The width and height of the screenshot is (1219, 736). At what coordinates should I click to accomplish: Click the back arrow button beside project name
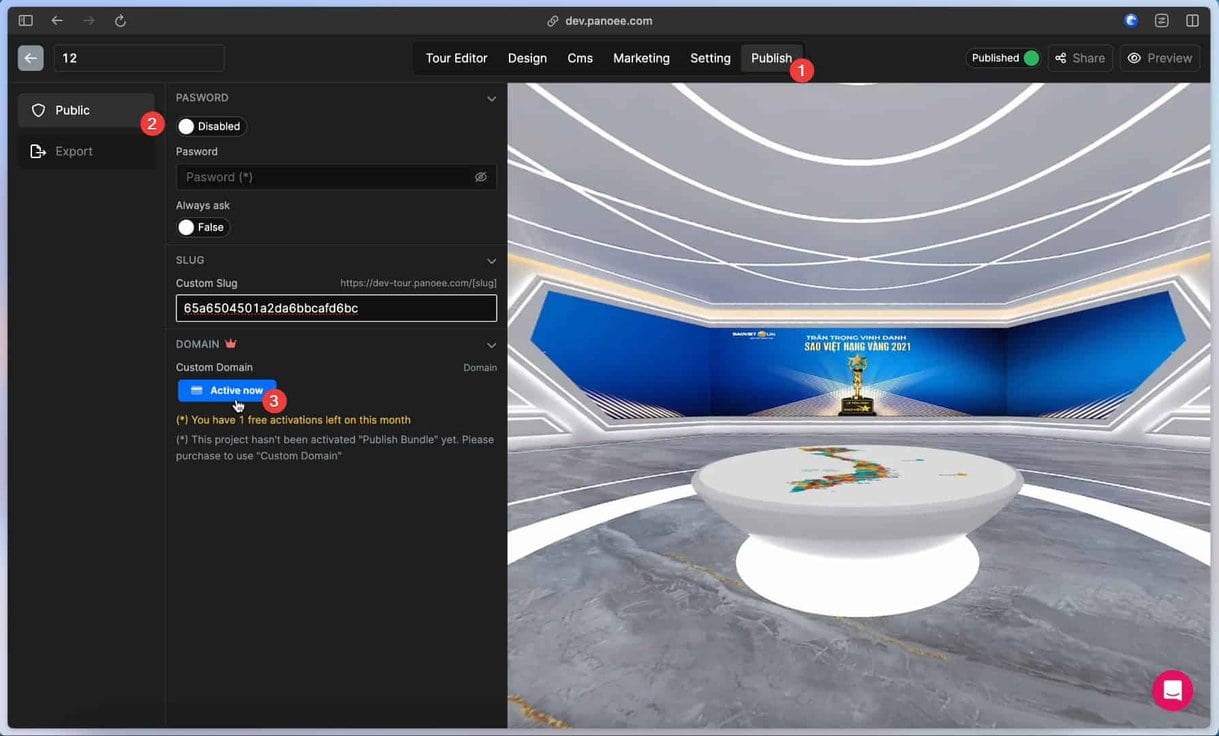click(x=30, y=58)
